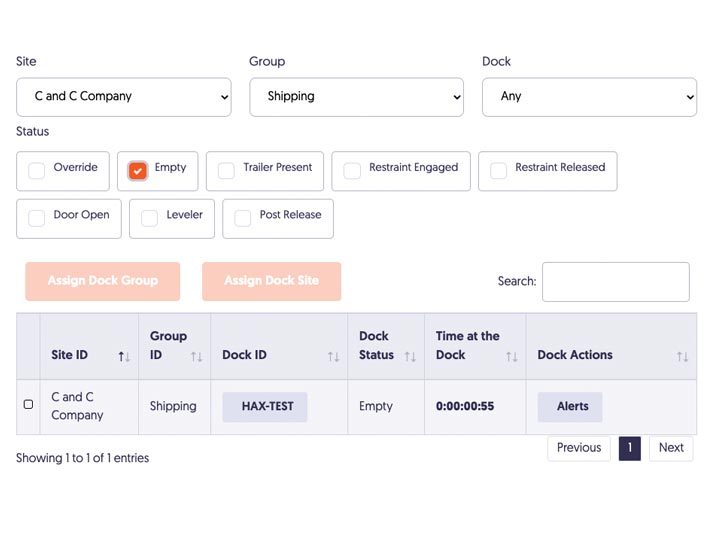Click the Previous pagination button
This screenshot has height=535, width=715.
(x=579, y=448)
